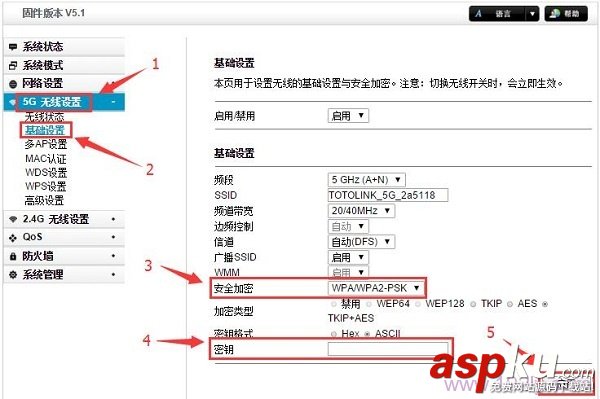Screen dimensions: 600x399
Task: Open 基础设置 submenu link
Action: click(x=45, y=130)
